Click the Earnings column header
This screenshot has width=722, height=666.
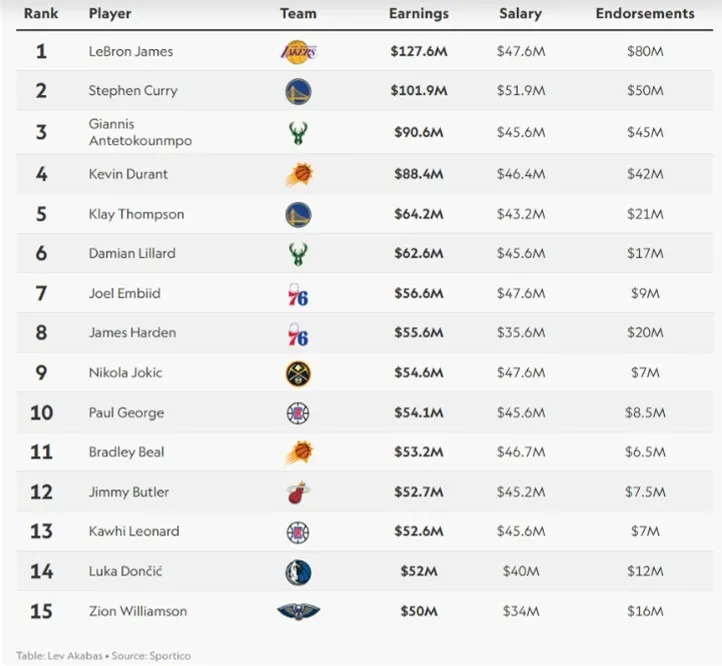tap(418, 14)
